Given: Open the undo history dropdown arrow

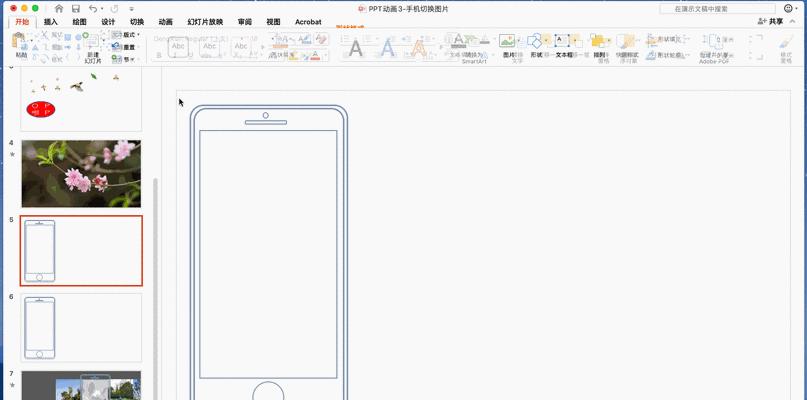Looking at the screenshot, I should coord(102,9).
